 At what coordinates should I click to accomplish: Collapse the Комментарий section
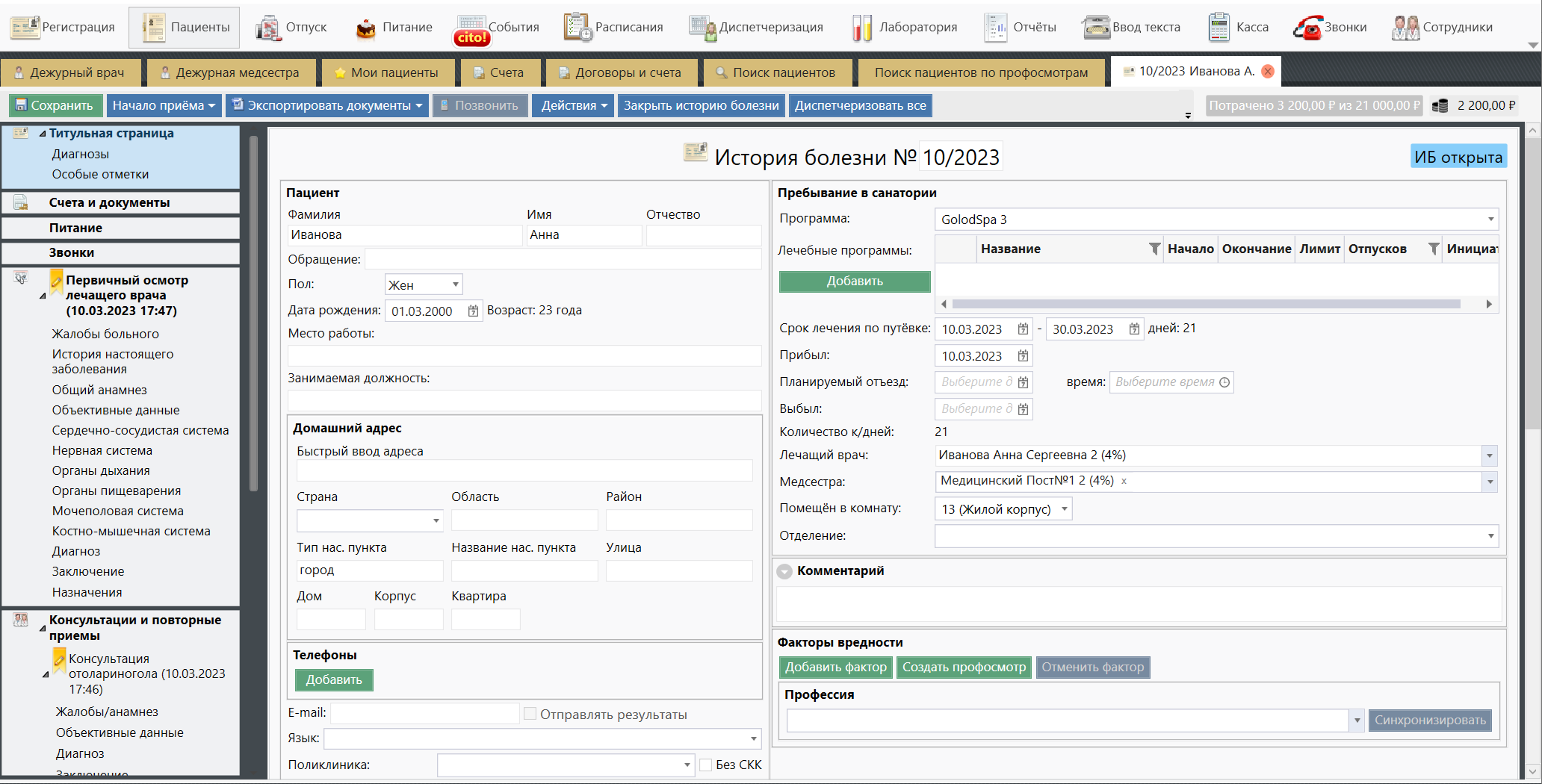point(784,571)
